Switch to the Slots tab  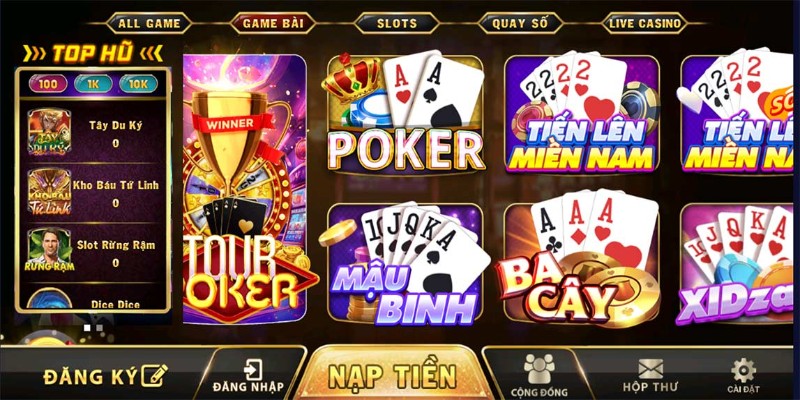pos(396,23)
